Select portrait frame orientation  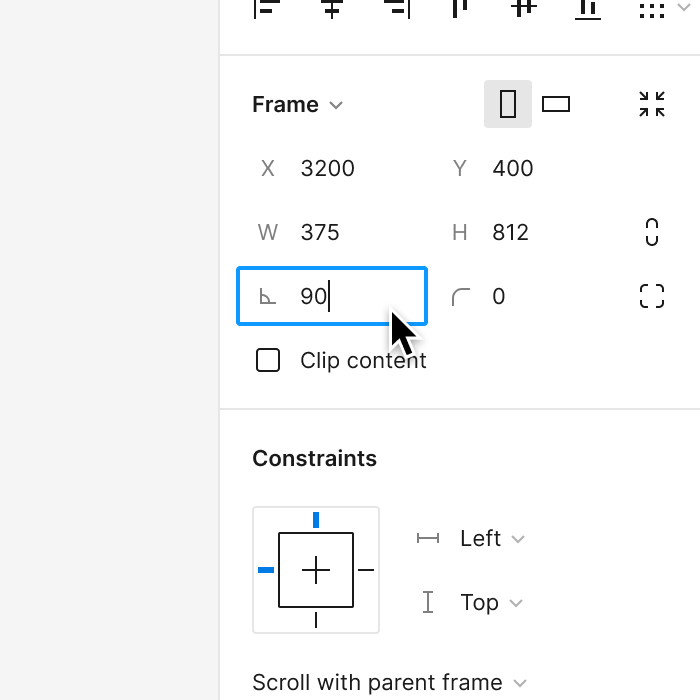[508, 104]
